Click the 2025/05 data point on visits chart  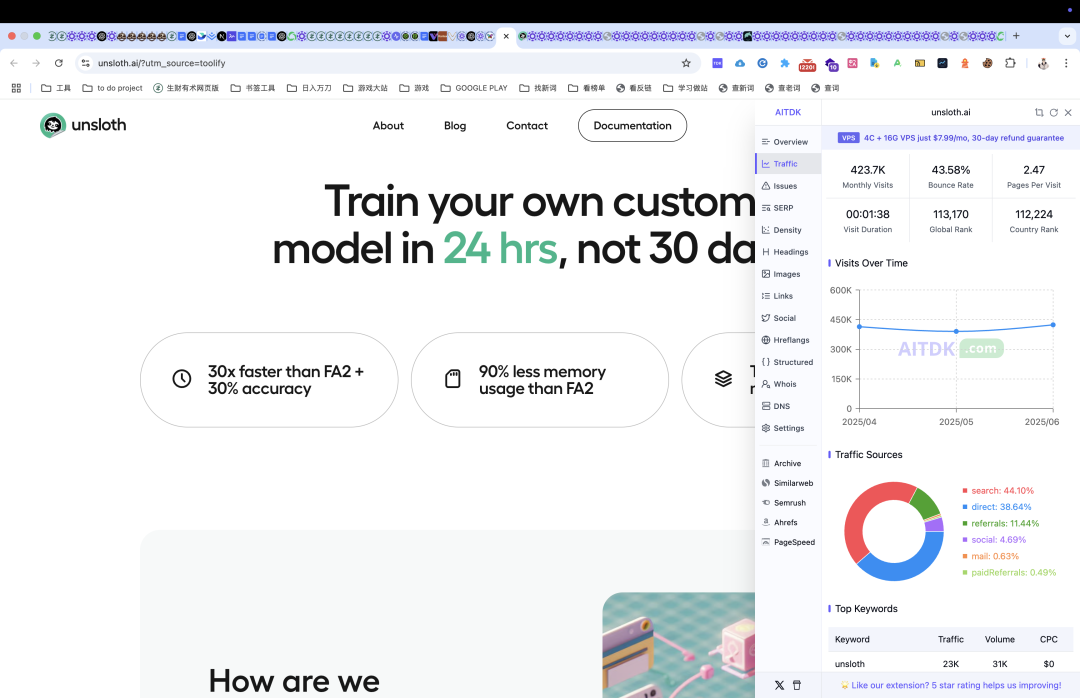coord(956,331)
